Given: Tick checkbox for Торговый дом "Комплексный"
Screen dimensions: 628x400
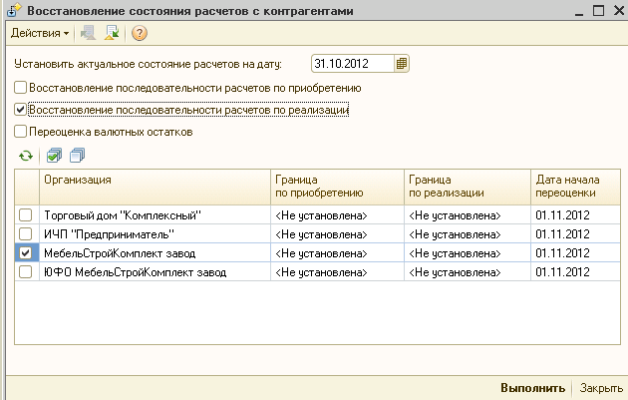Looking at the screenshot, I should (26, 215).
